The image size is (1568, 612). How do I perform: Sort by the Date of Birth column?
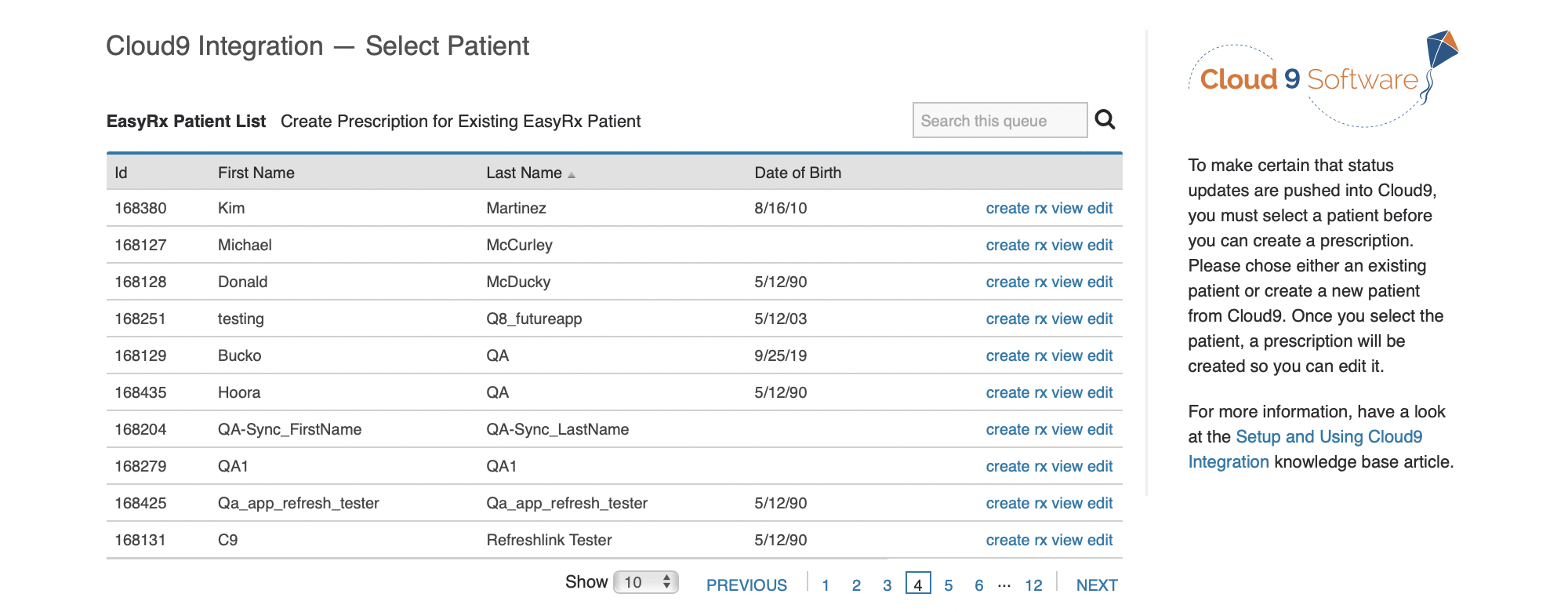pos(797,173)
